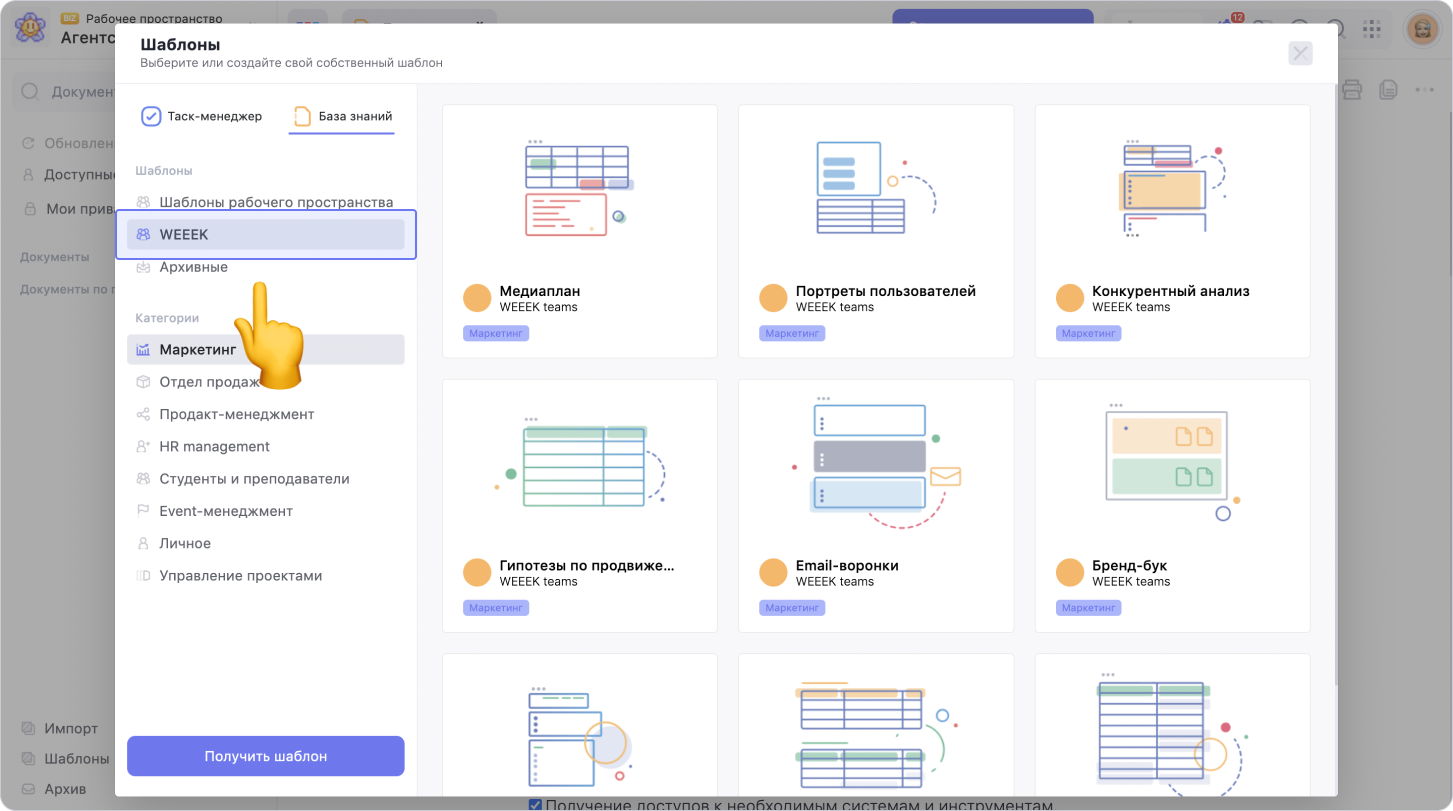This screenshot has height=811, width=1453.
Task: Click the Портреты пользователей title
Action: click(886, 291)
